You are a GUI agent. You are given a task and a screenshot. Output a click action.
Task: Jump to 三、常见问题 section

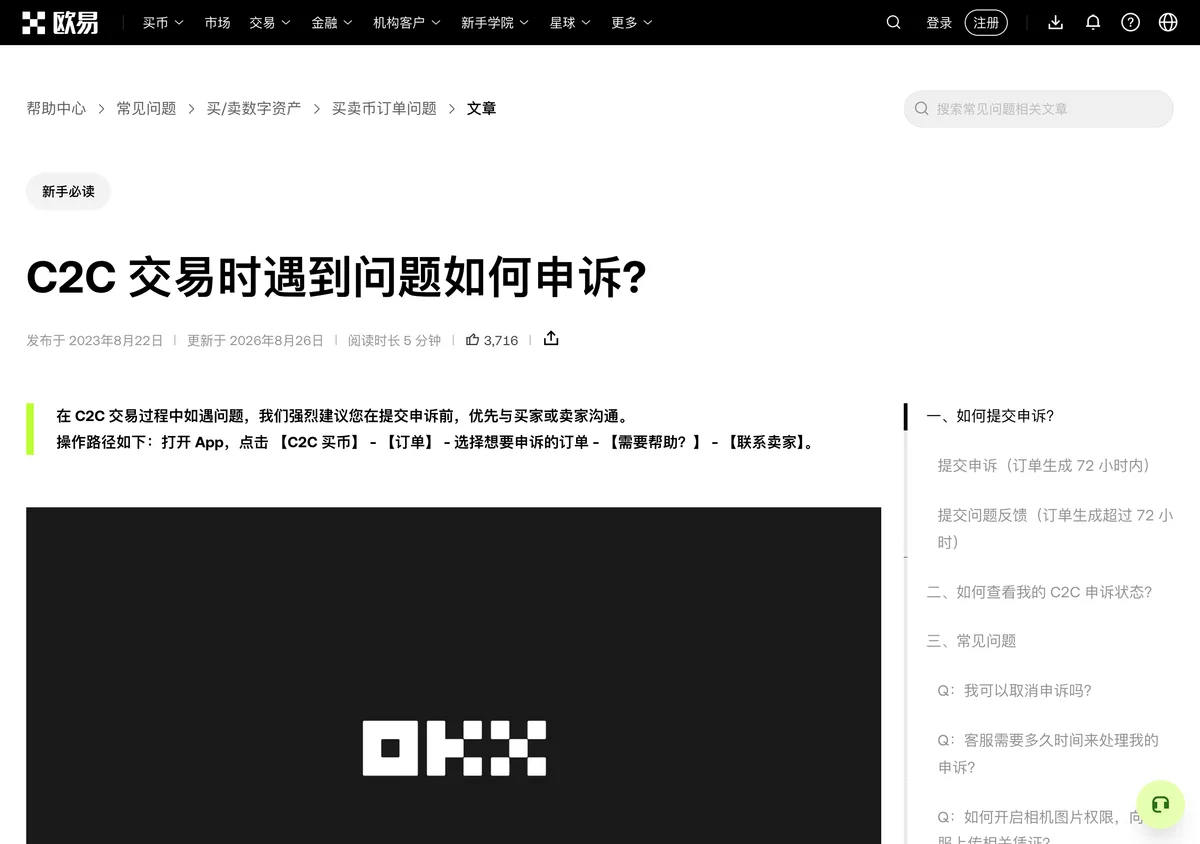[x=971, y=641]
